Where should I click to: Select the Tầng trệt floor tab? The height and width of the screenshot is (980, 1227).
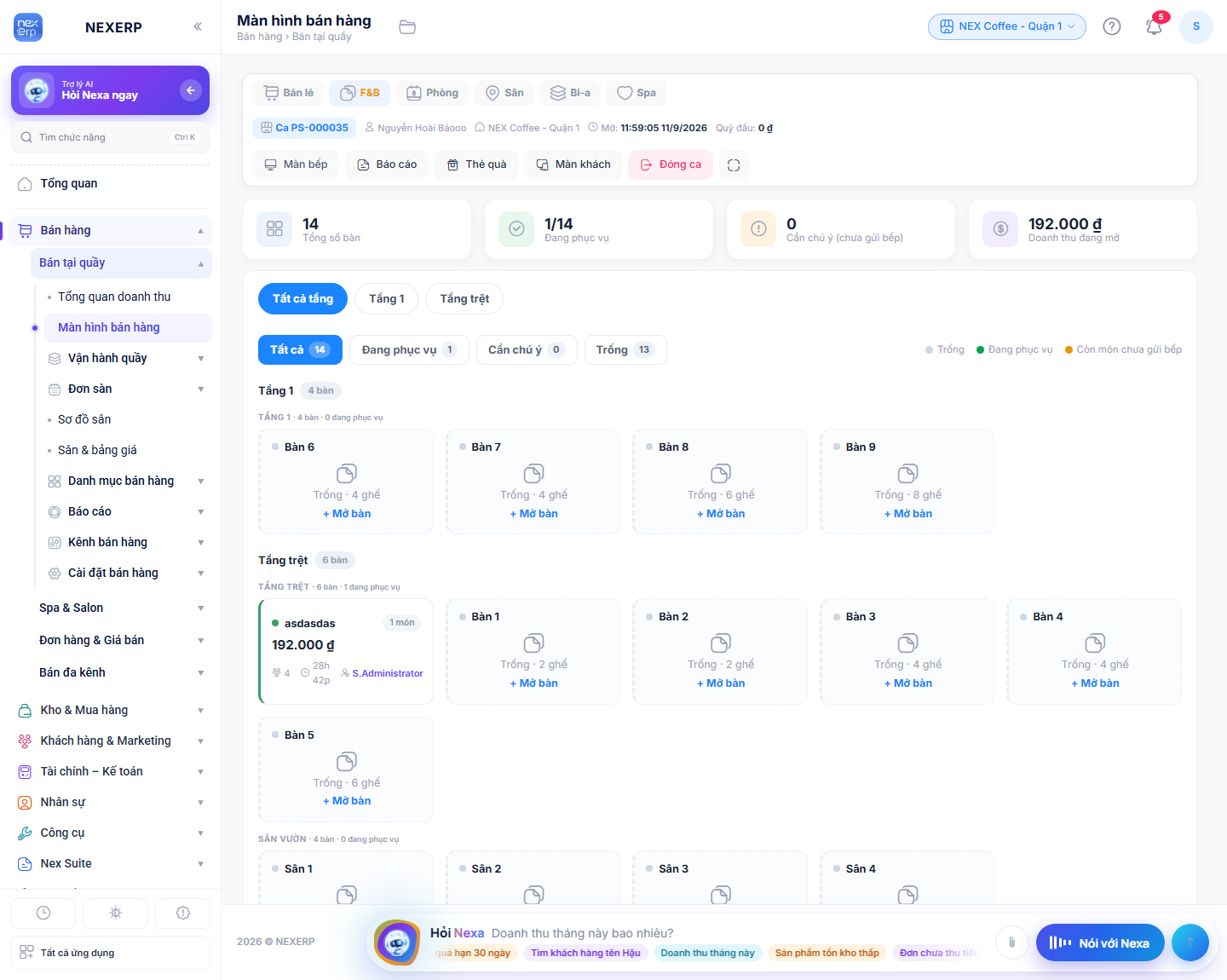tap(464, 298)
